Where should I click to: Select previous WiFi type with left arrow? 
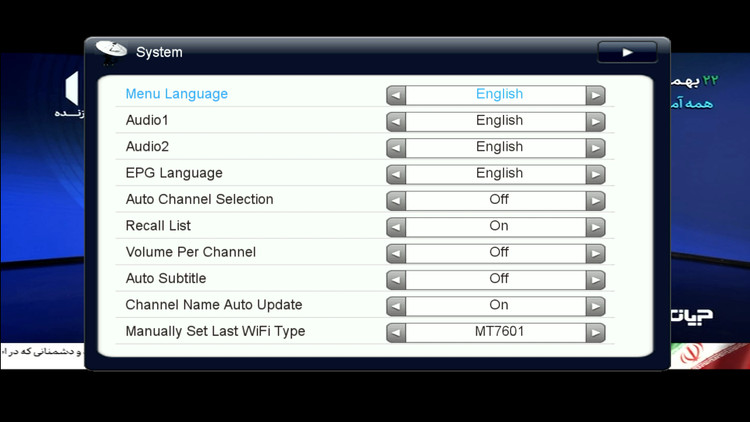pyautogui.click(x=396, y=332)
